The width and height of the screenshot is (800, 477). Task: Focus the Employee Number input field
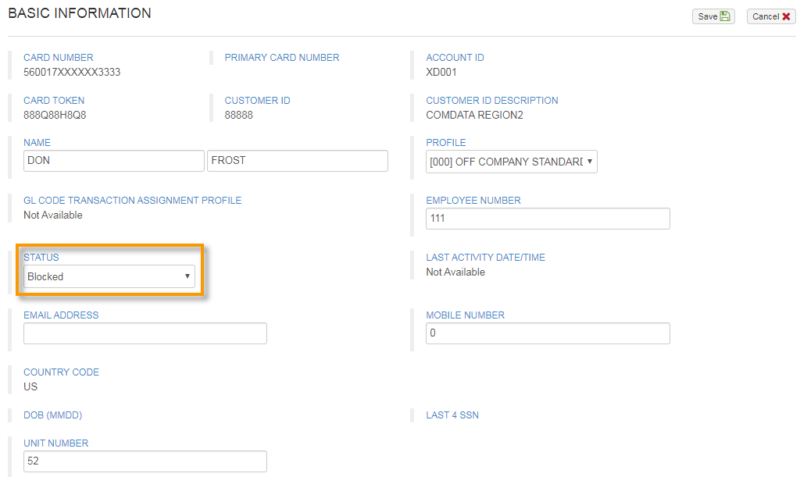[x=547, y=219]
